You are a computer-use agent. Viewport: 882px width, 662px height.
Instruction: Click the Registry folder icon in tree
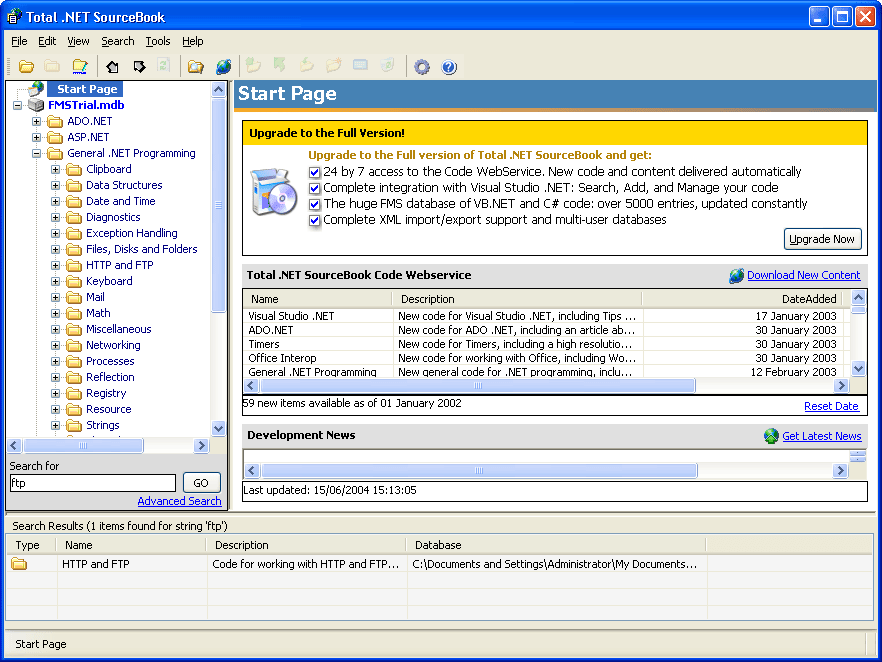(74, 393)
